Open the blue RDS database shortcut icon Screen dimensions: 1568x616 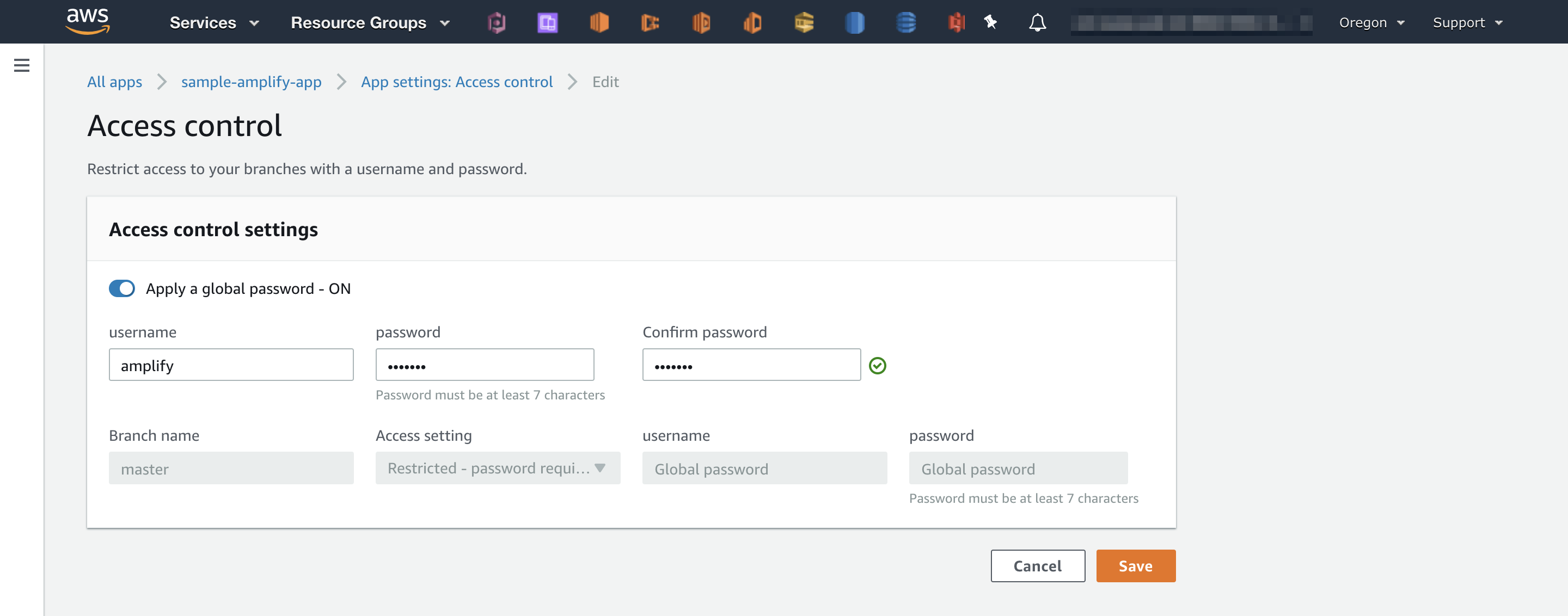pyautogui.click(x=855, y=22)
